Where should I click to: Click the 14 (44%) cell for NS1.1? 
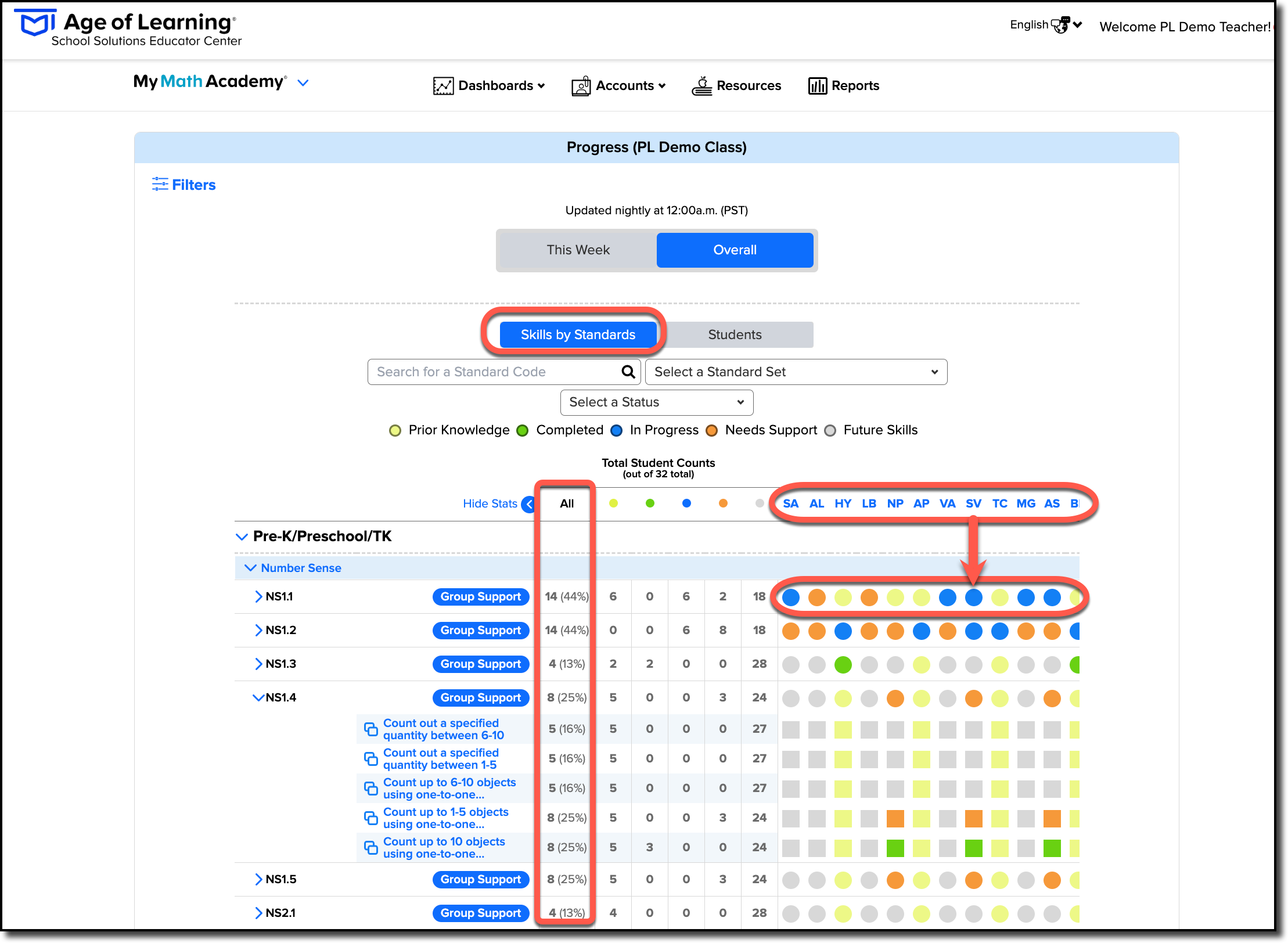tap(567, 597)
